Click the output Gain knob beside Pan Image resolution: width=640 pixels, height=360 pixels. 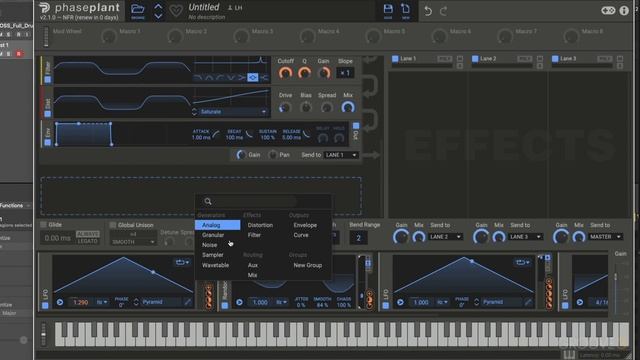coord(241,155)
